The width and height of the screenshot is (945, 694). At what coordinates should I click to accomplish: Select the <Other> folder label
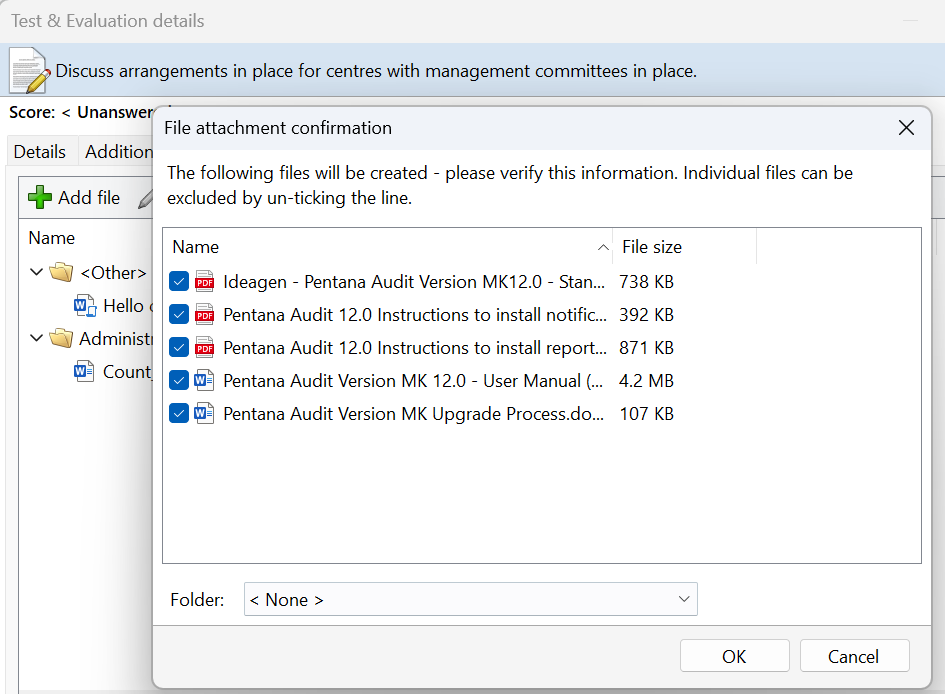[113, 272]
